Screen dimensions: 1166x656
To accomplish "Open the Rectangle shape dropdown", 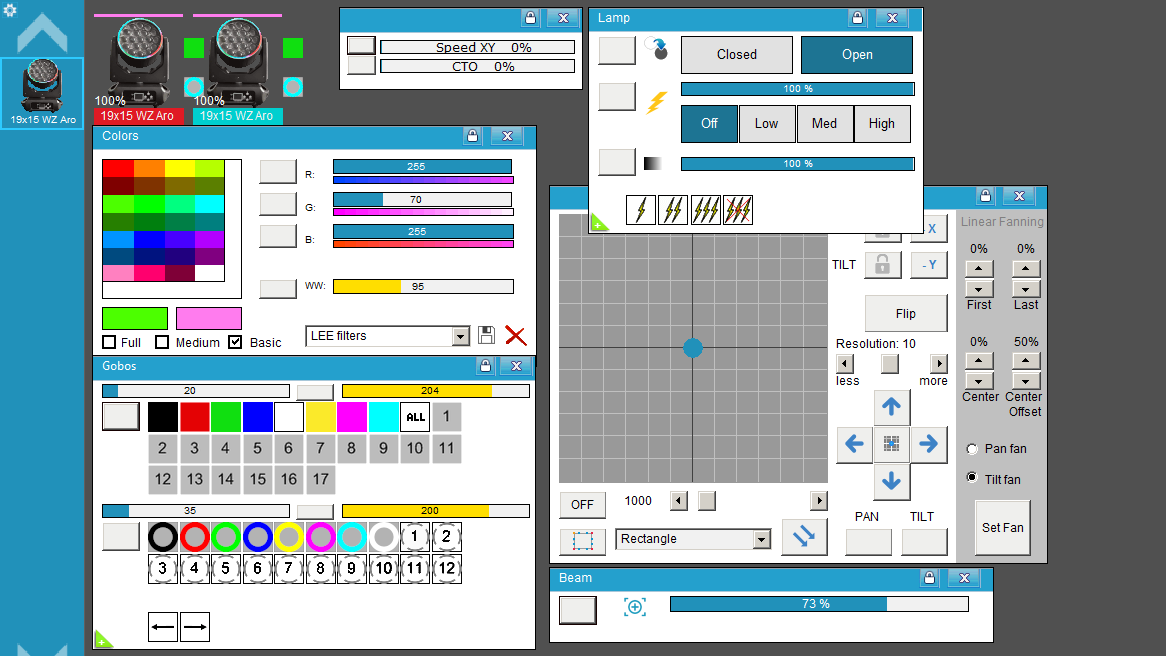I will click(x=761, y=539).
